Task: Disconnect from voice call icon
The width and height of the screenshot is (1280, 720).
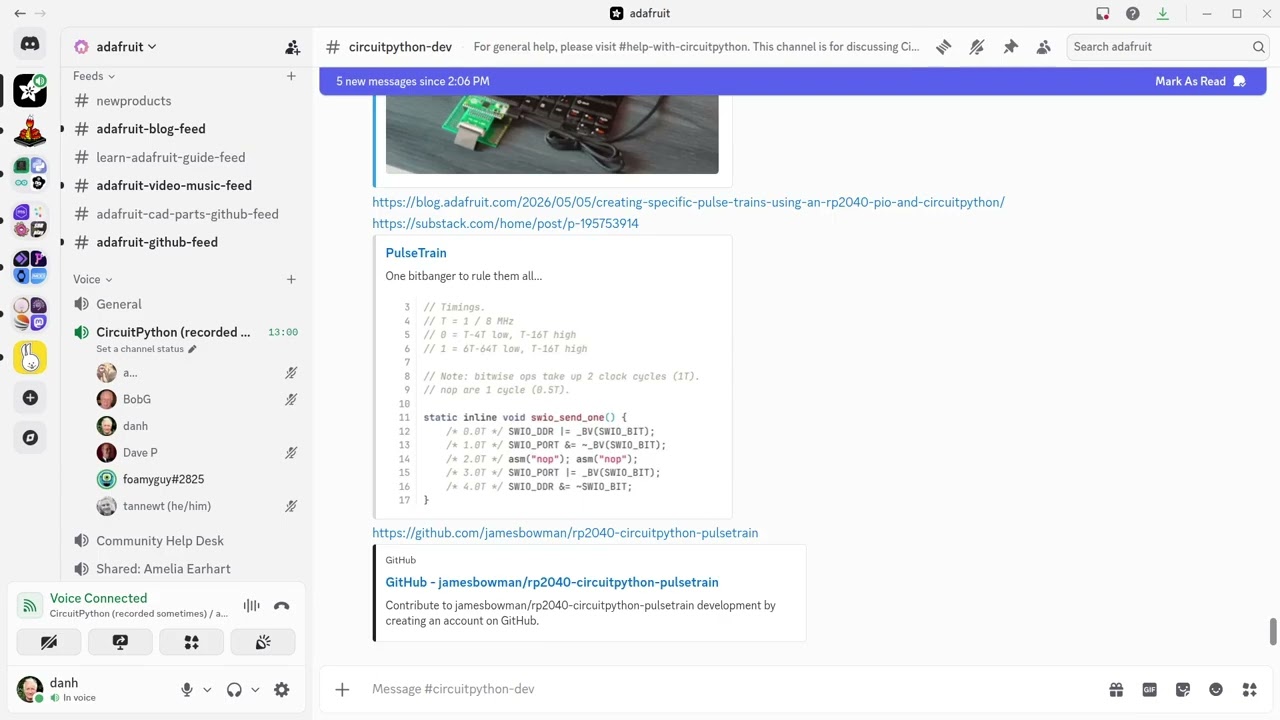Action: [x=281, y=605]
